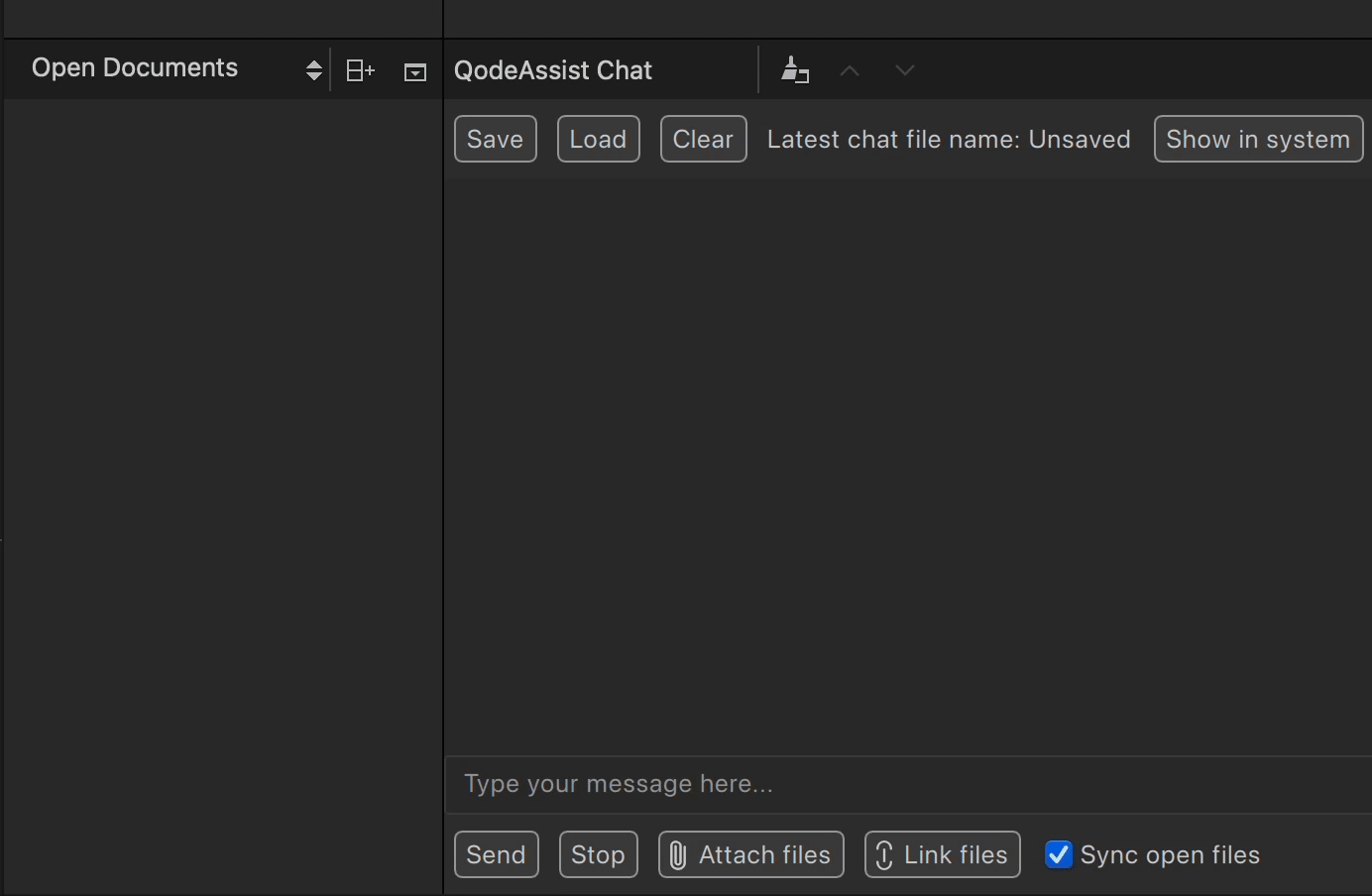The height and width of the screenshot is (896, 1372).
Task: Click the Attach files button
Action: [x=751, y=854]
